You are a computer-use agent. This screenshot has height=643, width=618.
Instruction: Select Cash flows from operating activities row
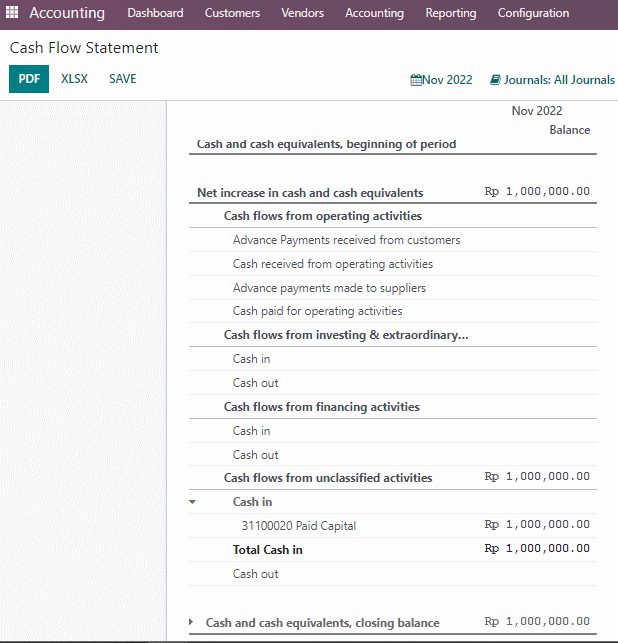(x=392, y=216)
